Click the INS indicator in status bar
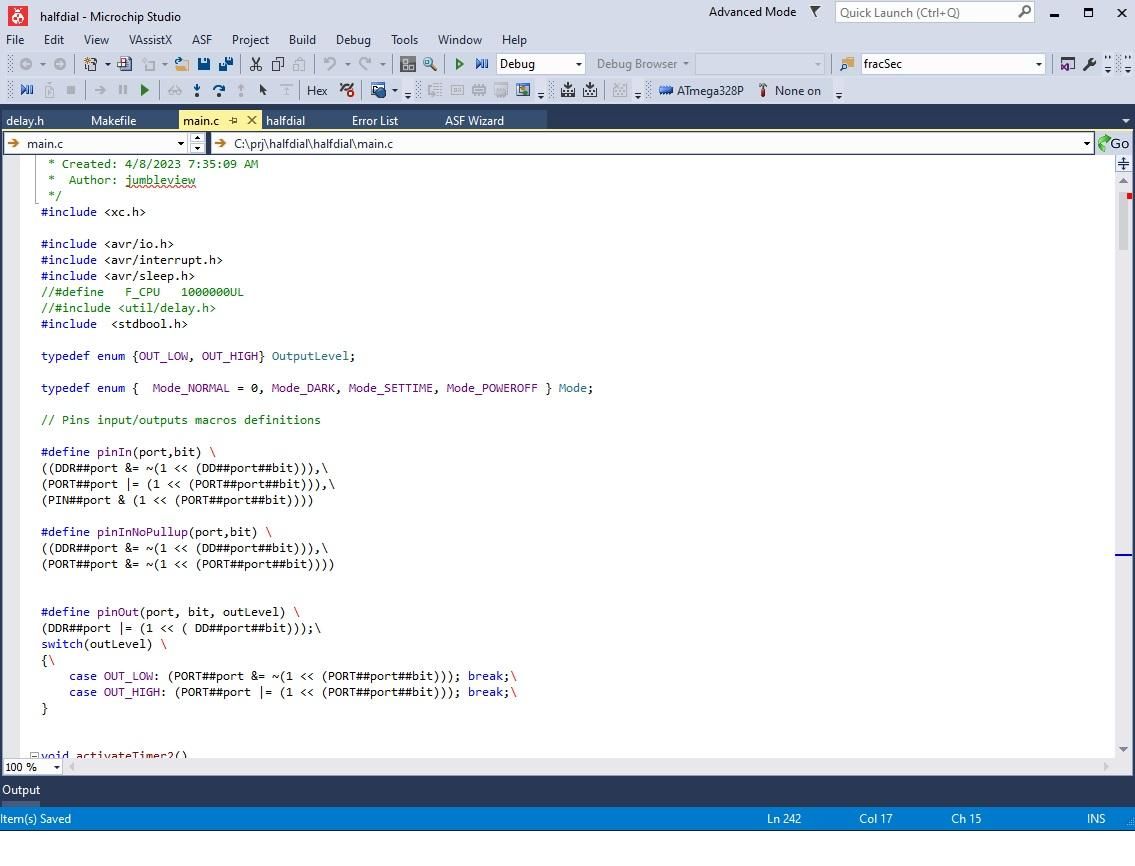Image resolution: width=1135 pixels, height=866 pixels. click(1096, 818)
